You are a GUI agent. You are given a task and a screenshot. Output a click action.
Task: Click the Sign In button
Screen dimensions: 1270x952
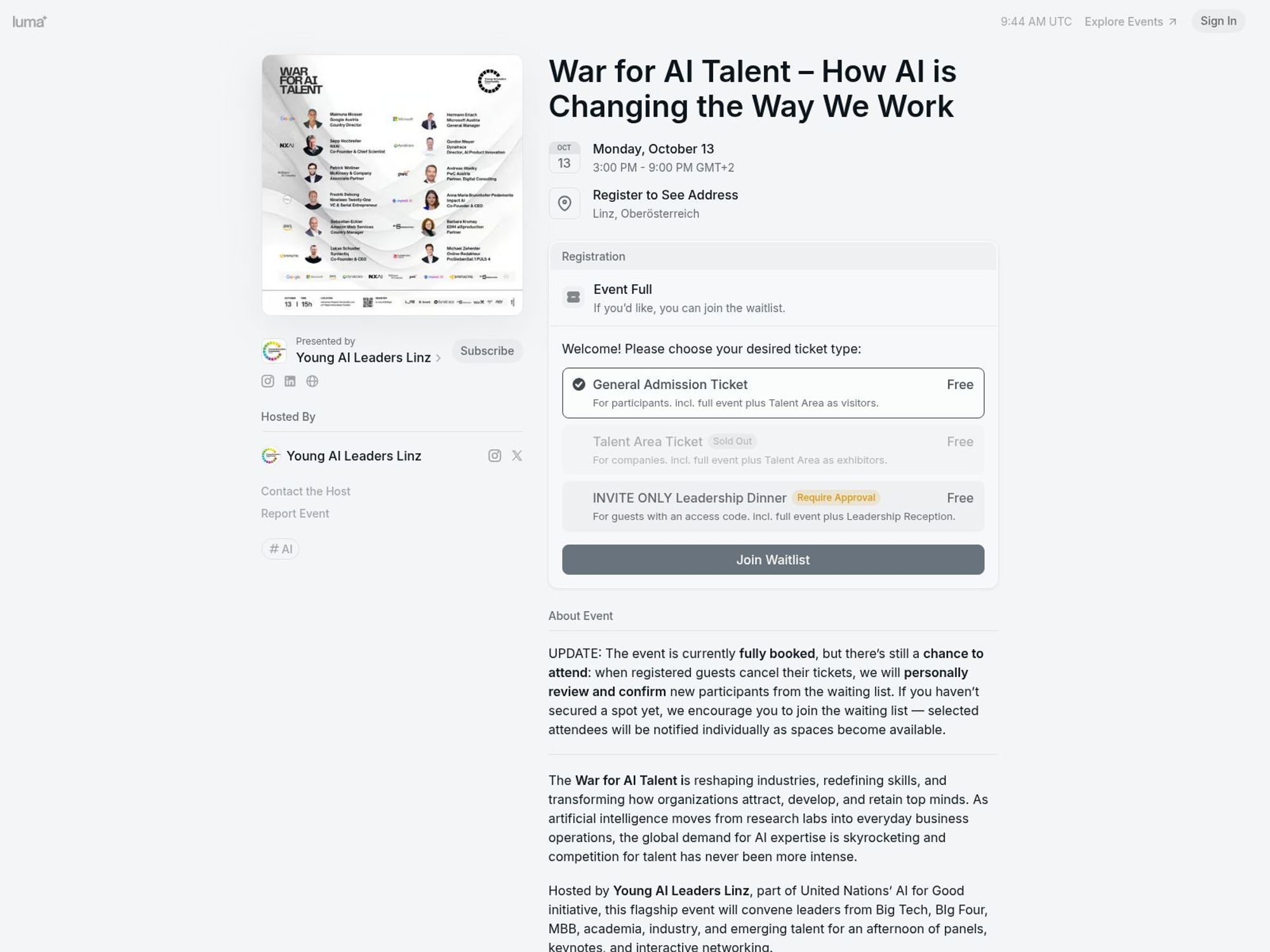coord(1217,21)
